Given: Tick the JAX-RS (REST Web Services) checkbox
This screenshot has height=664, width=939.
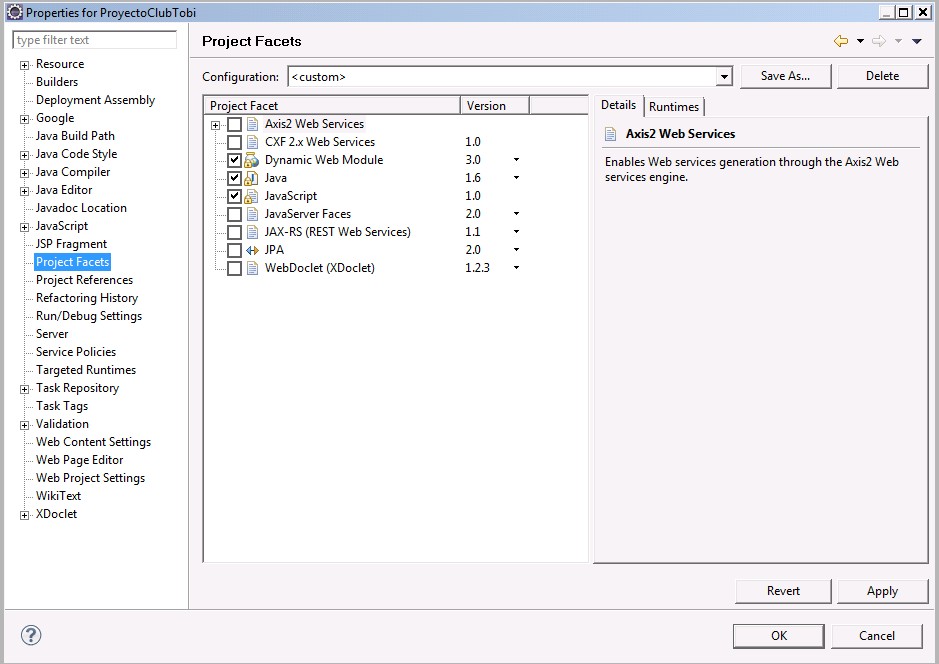Looking at the screenshot, I should (x=234, y=232).
